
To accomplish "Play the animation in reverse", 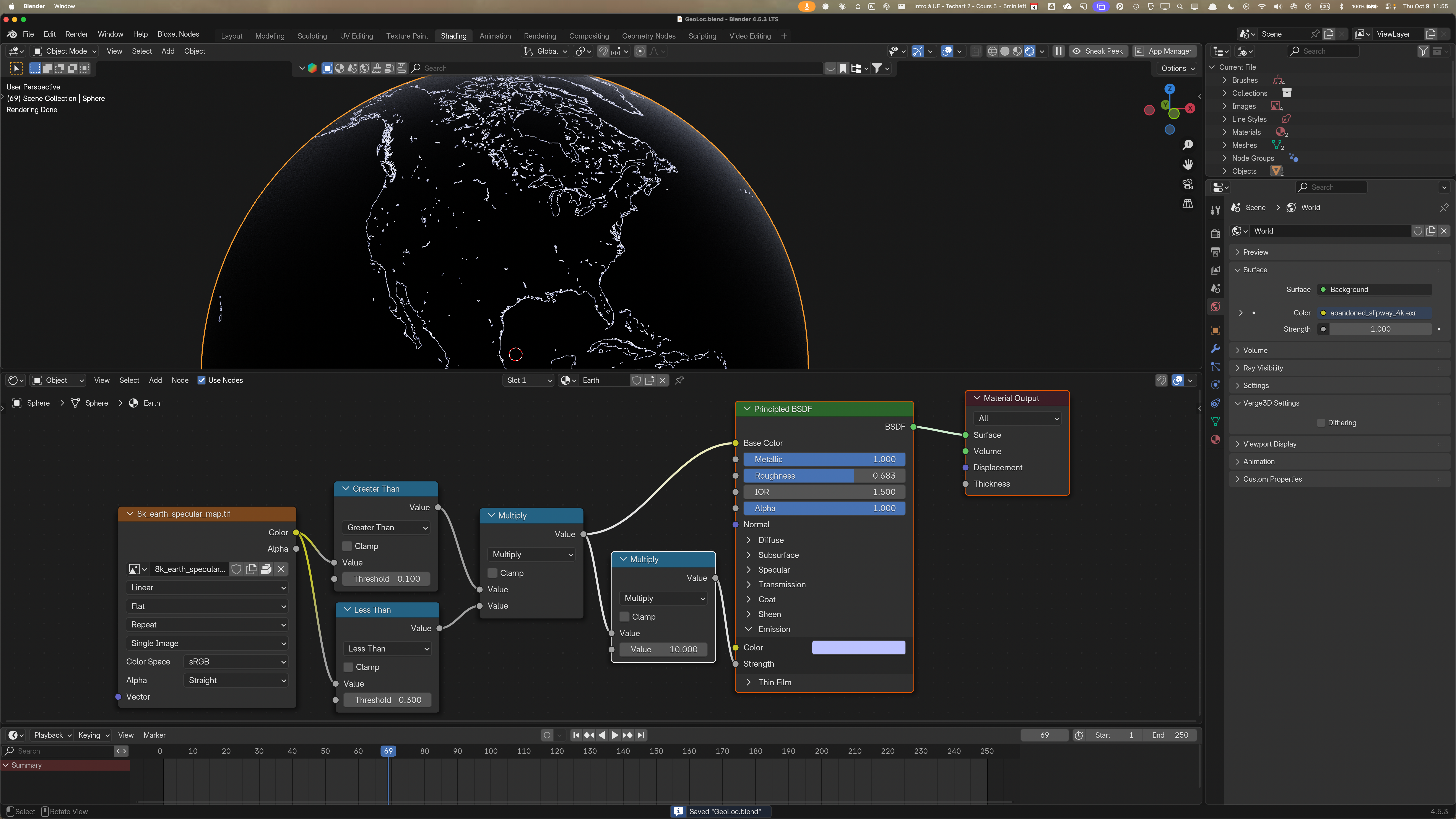I will [601, 735].
